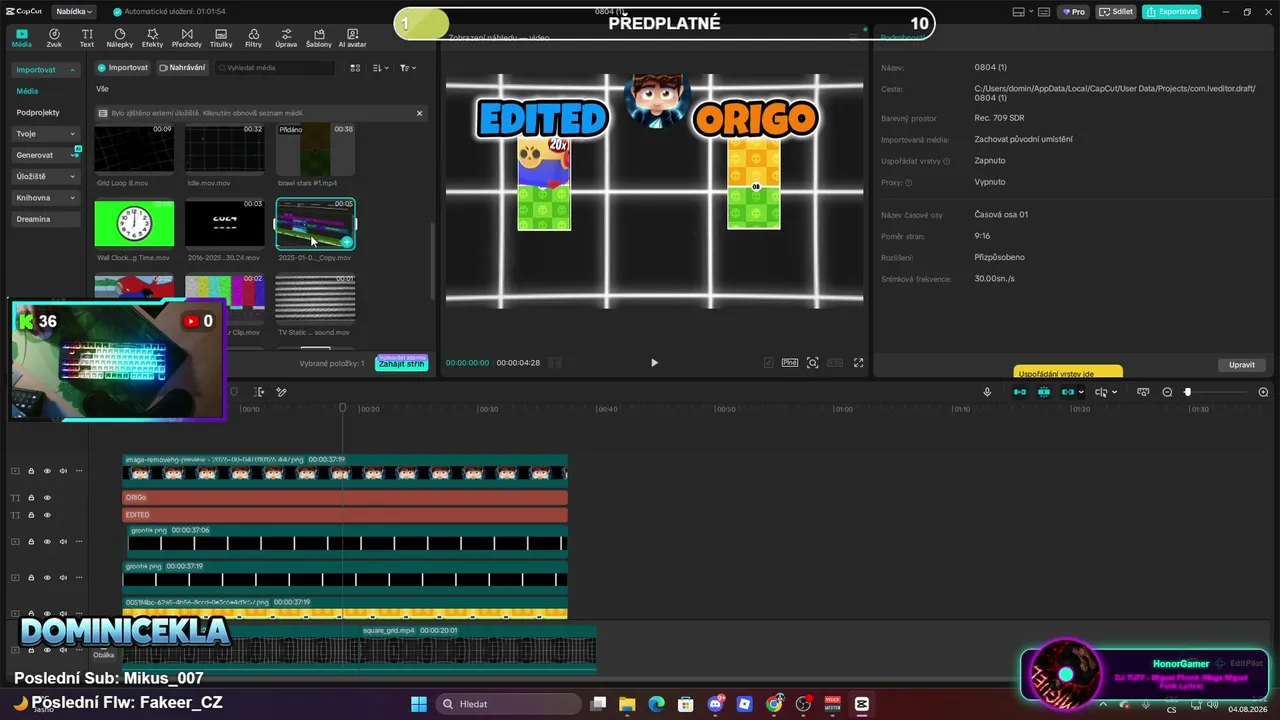Open preview zoom scope icon
1280x720 pixels.
click(812, 363)
